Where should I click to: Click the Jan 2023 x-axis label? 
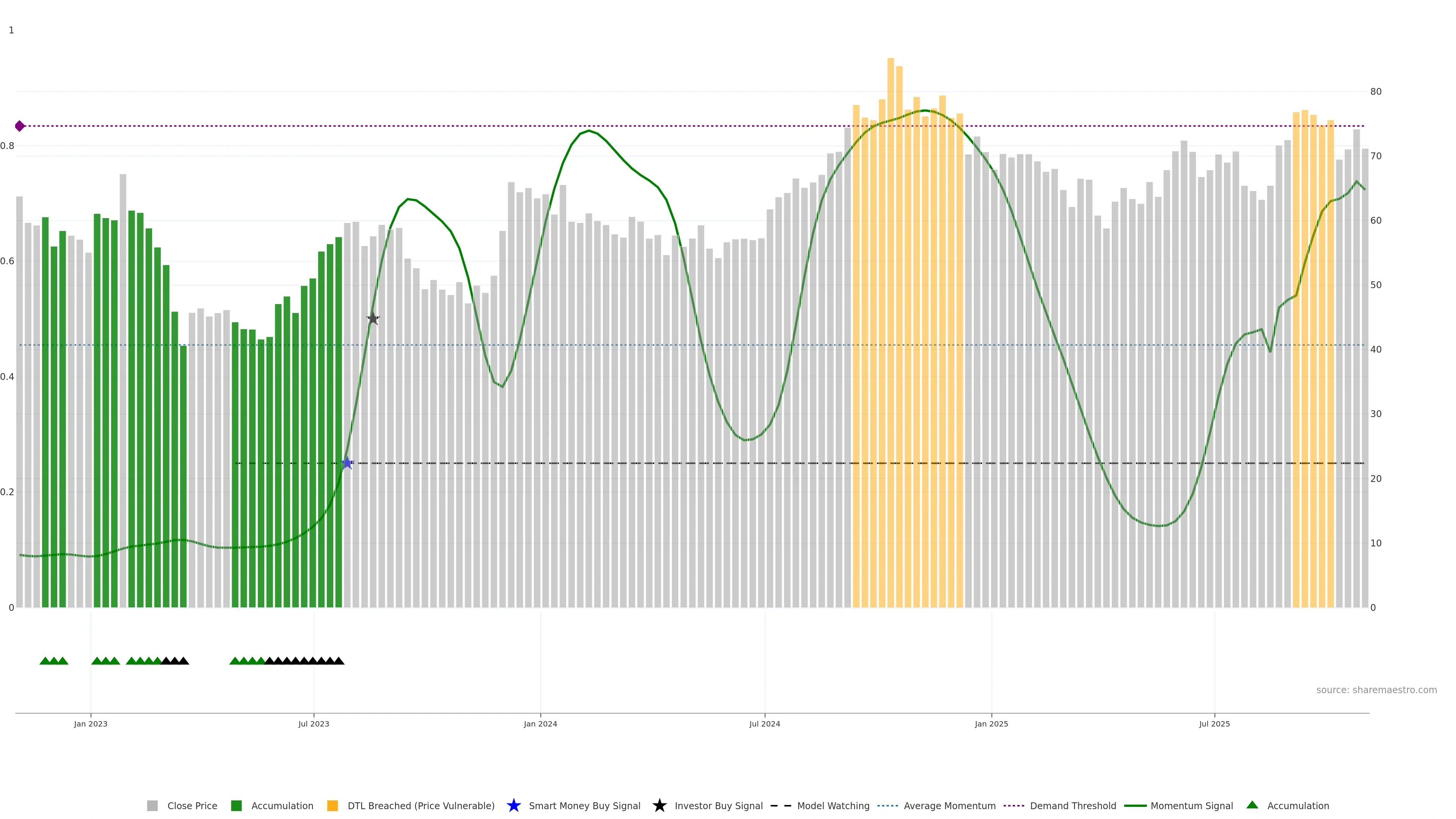(91, 723)
